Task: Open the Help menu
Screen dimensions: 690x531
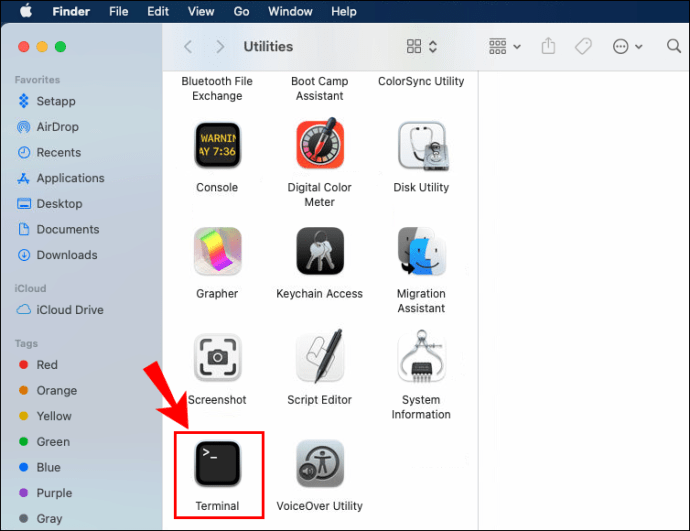Action: pos(344,11)
